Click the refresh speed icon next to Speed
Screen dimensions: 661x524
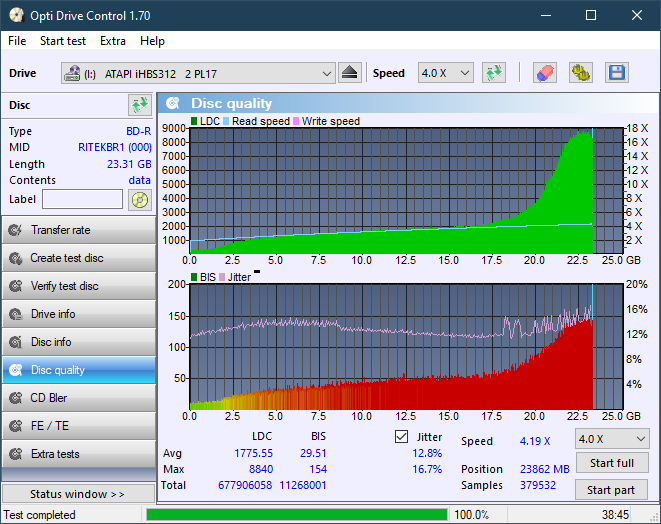tap(493, 73)
